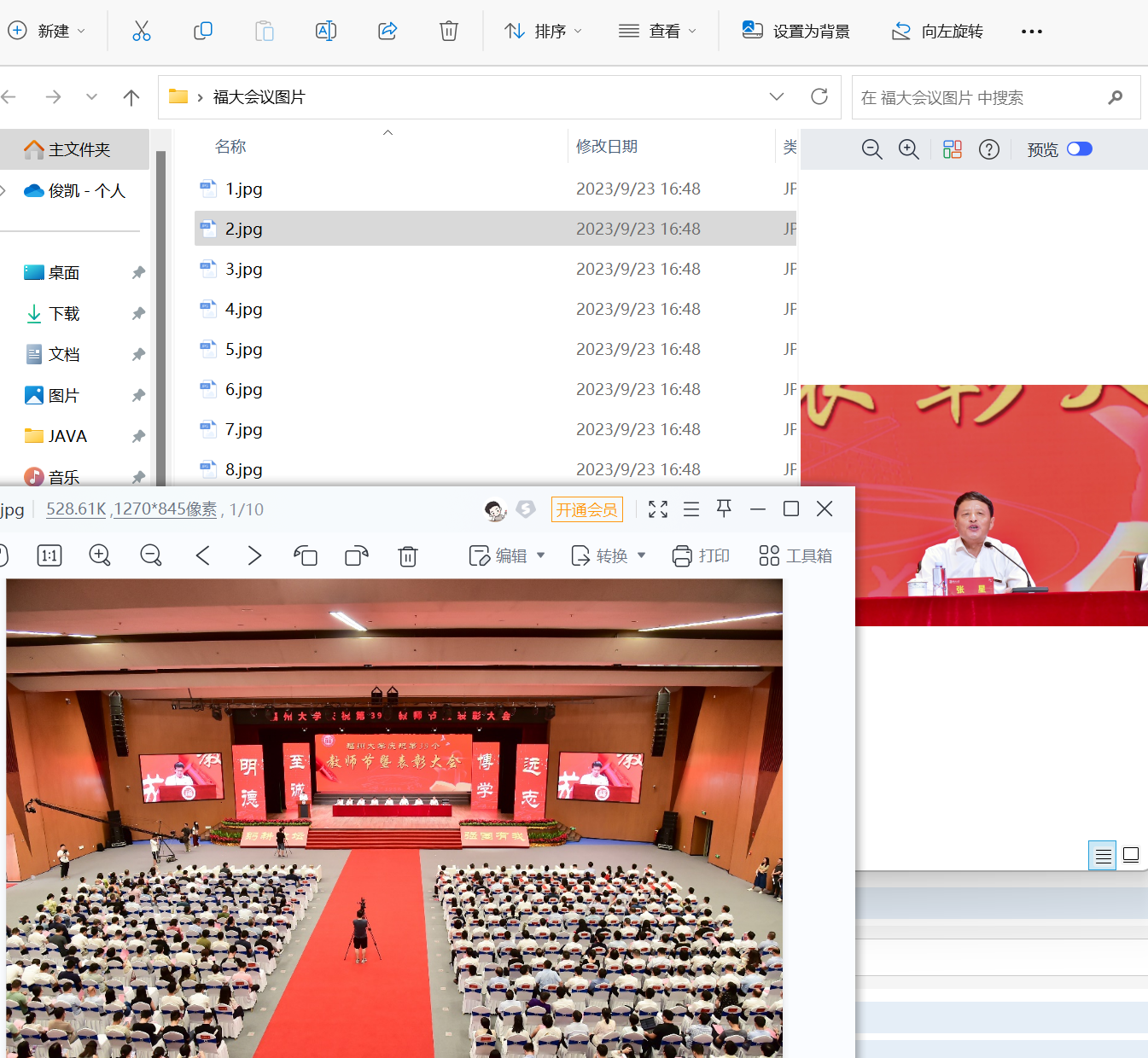
Task: Click 开通会员 button in image viewer
Action: (x=587, y=509)
